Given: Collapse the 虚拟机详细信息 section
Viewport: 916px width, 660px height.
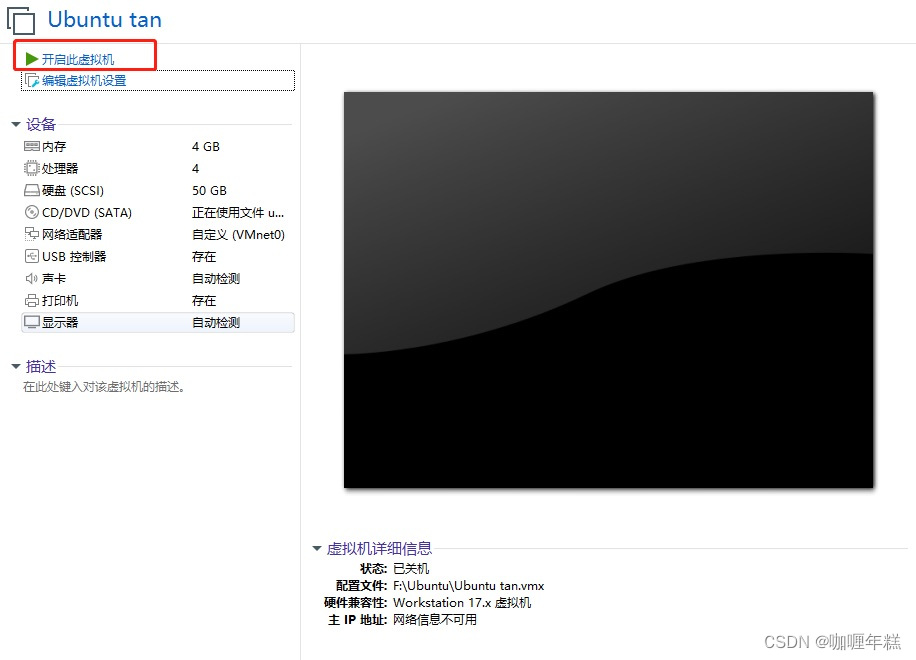Looking at the screenshot, I should [316, 548].
